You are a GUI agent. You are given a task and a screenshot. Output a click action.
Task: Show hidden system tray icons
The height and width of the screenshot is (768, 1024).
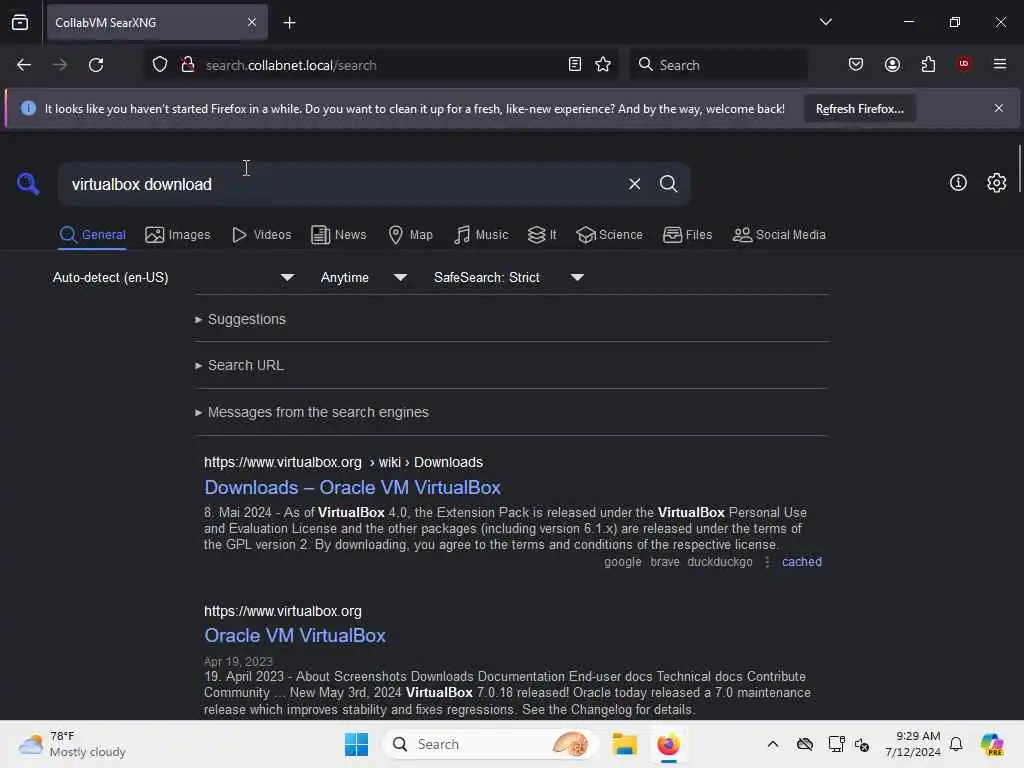pos(773,744)
